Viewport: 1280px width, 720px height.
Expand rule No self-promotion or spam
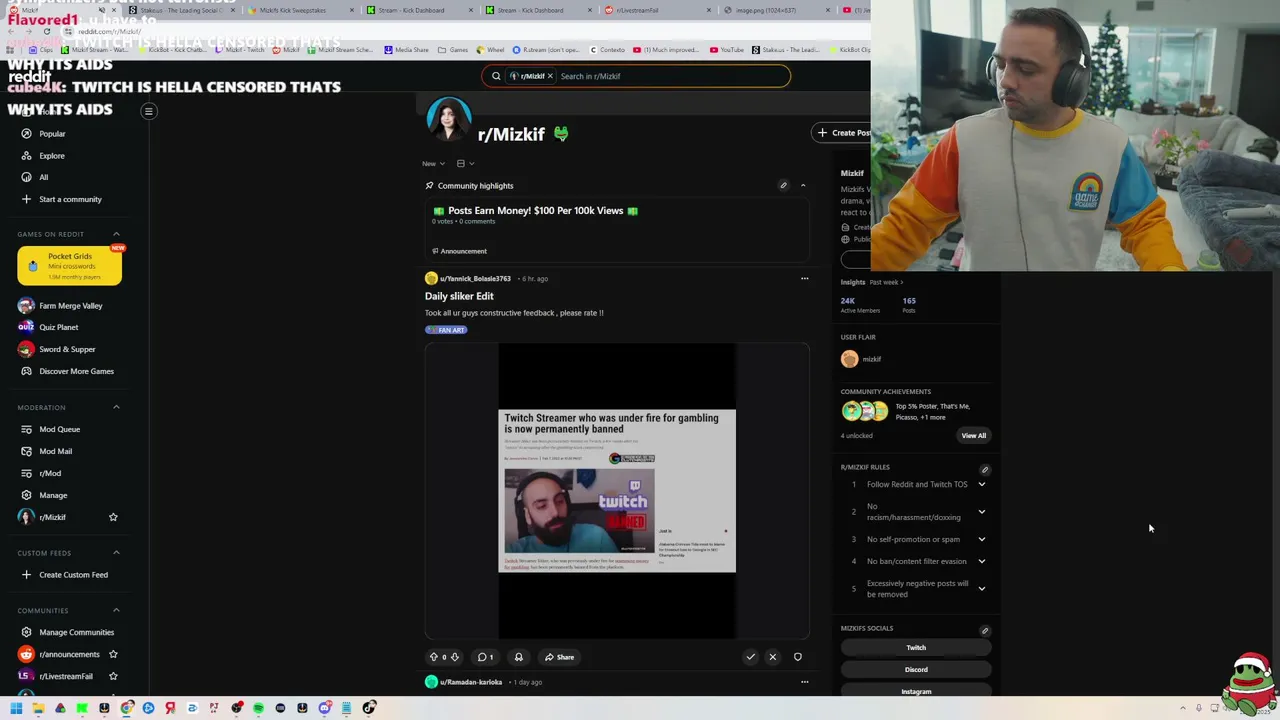(x=981, y=540)
